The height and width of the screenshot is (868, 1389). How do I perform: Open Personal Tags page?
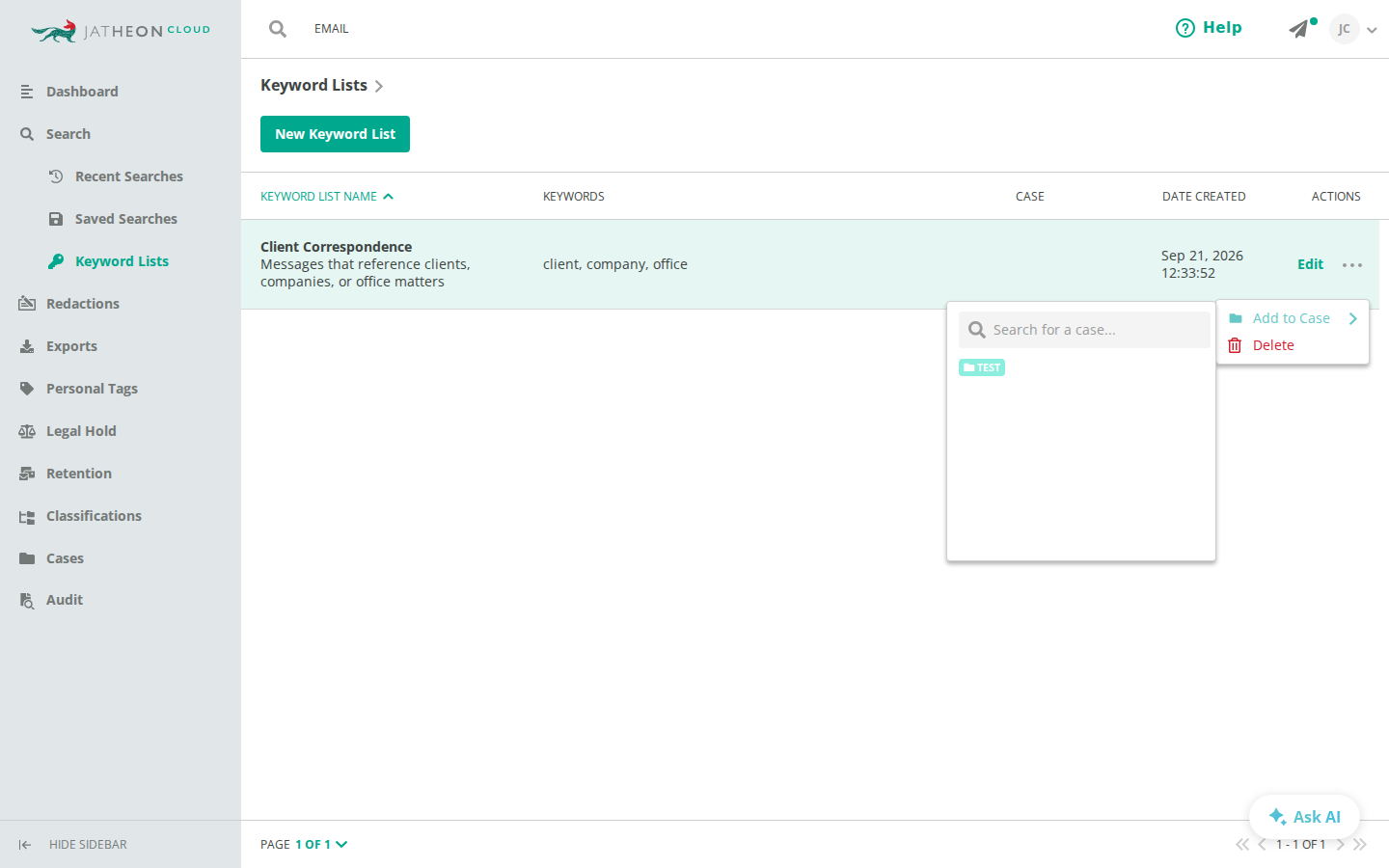(x=92, y=389)
